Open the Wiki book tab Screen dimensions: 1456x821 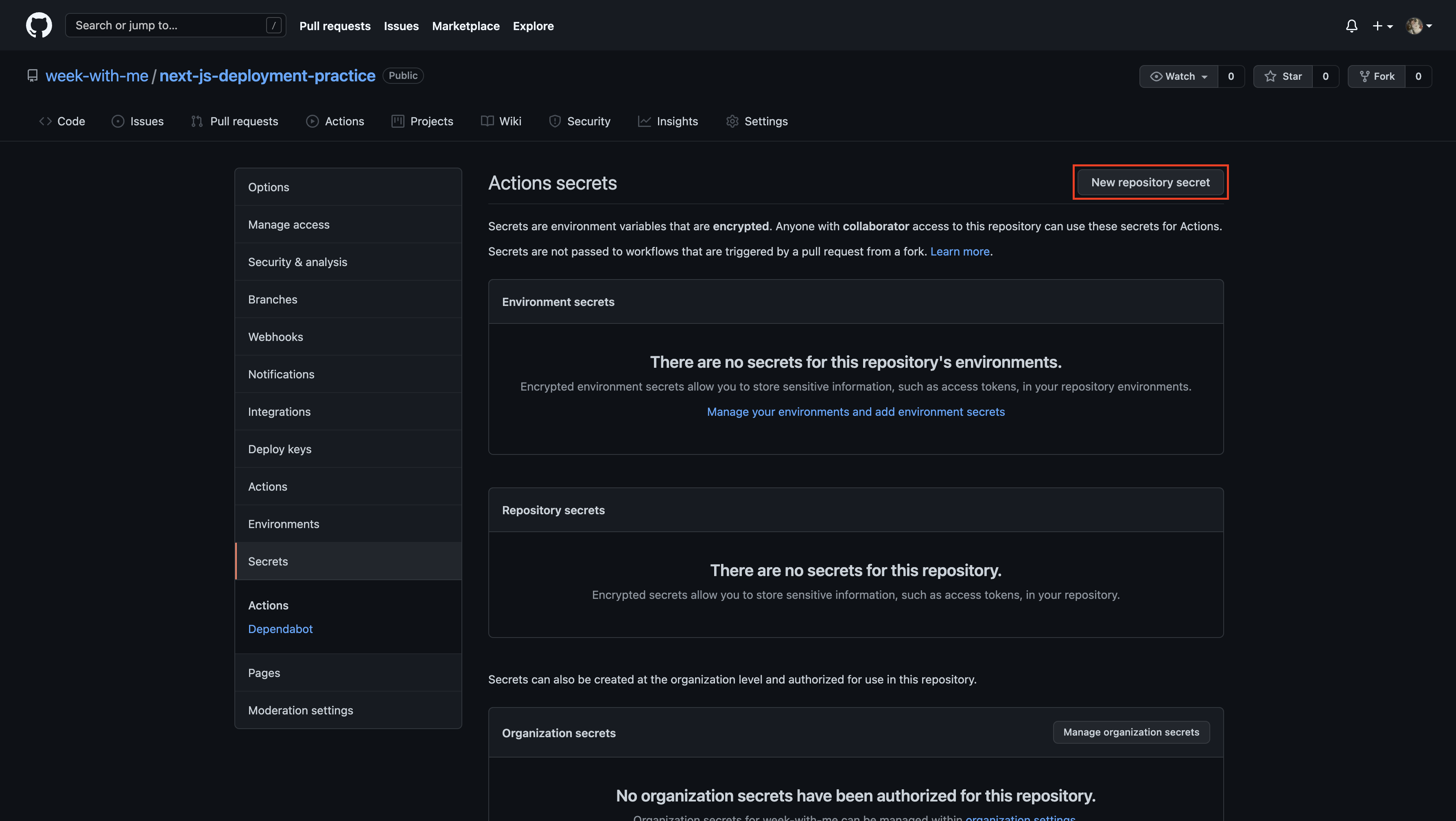tap(501, 121)
